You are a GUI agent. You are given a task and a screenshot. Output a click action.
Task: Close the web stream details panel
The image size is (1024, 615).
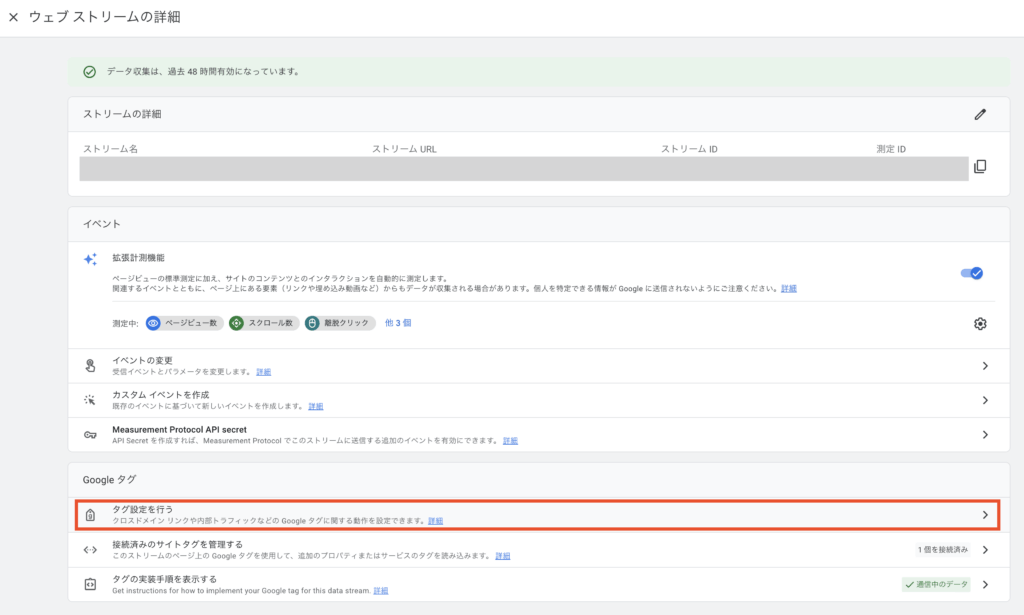[x=13, y=18]
